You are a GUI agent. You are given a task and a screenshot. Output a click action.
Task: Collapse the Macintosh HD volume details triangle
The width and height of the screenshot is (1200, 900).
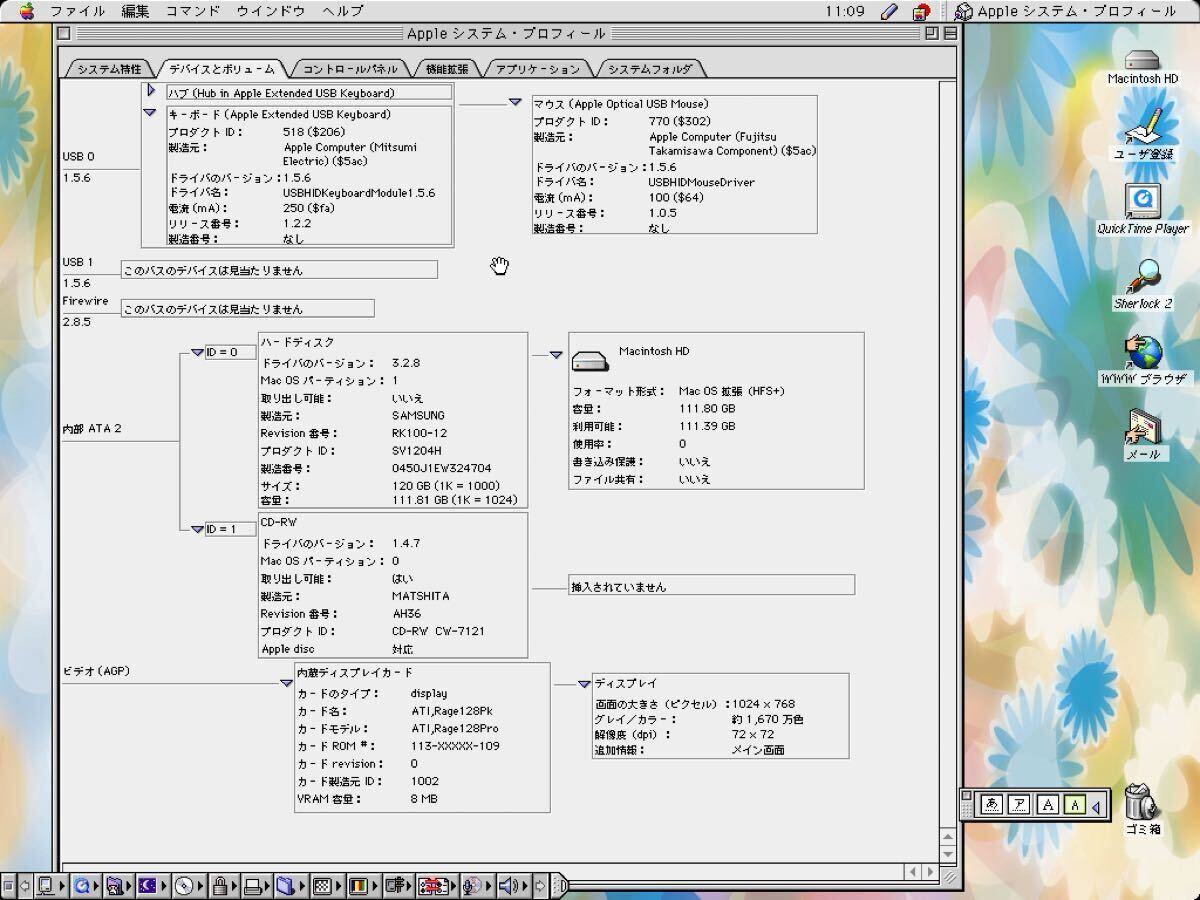pyautogui.click(x=556, y=355)
